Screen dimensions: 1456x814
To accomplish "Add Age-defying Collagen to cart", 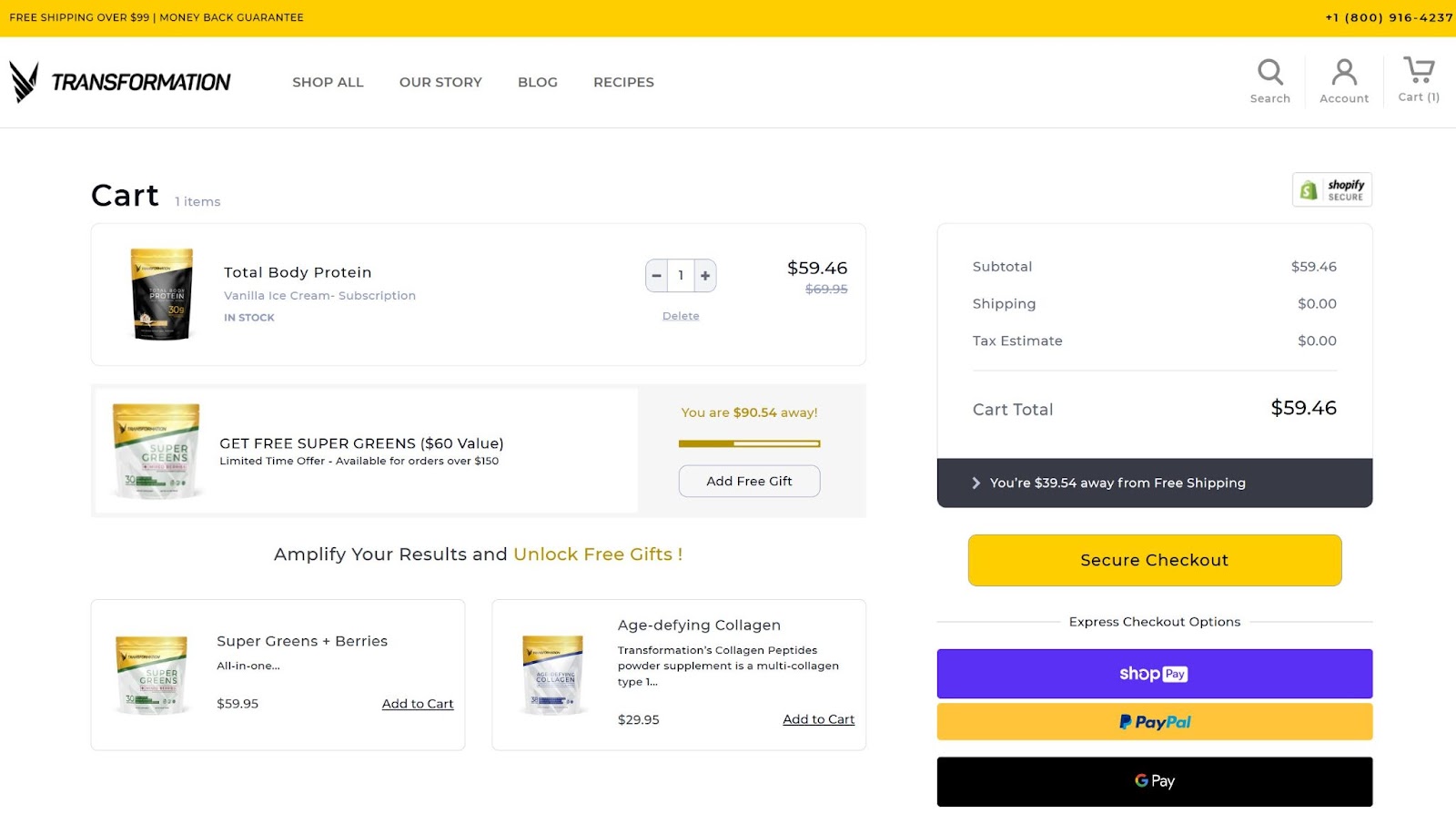I will 818,719.
